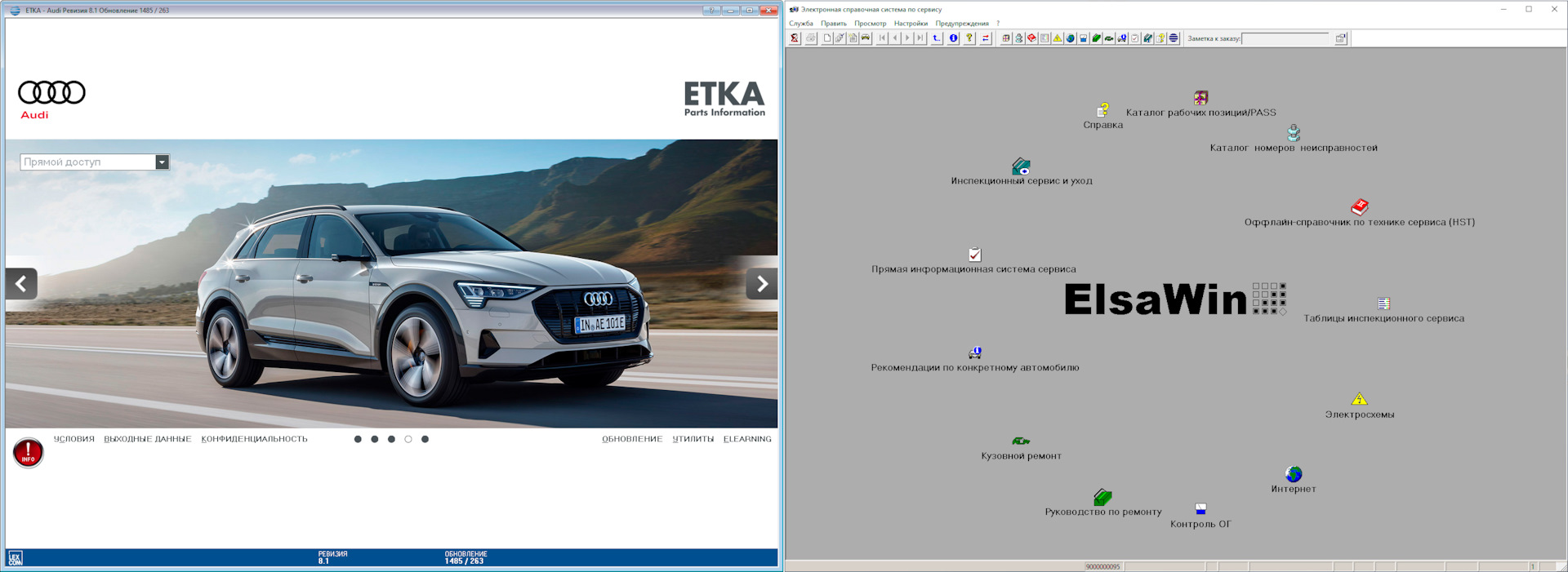
Task: Open the Контроль ОГ icon
Action: click(1200, 508)
